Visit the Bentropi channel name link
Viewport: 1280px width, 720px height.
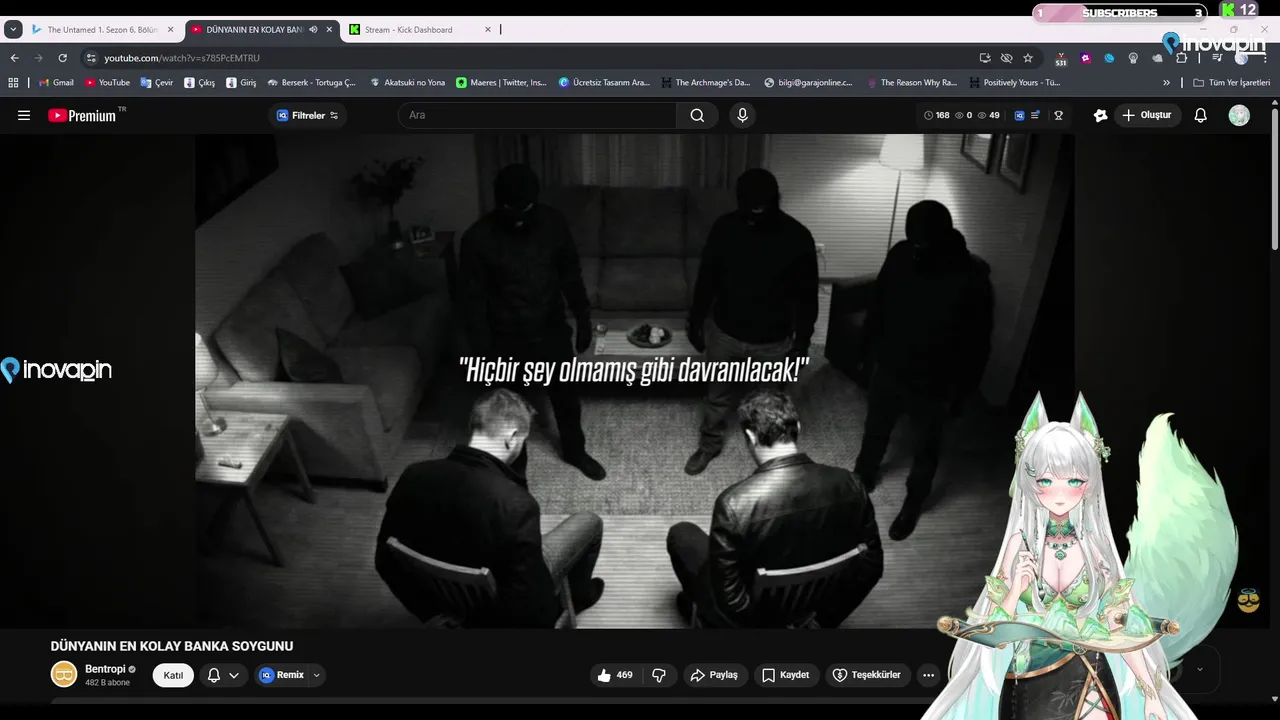coord(105,669)
